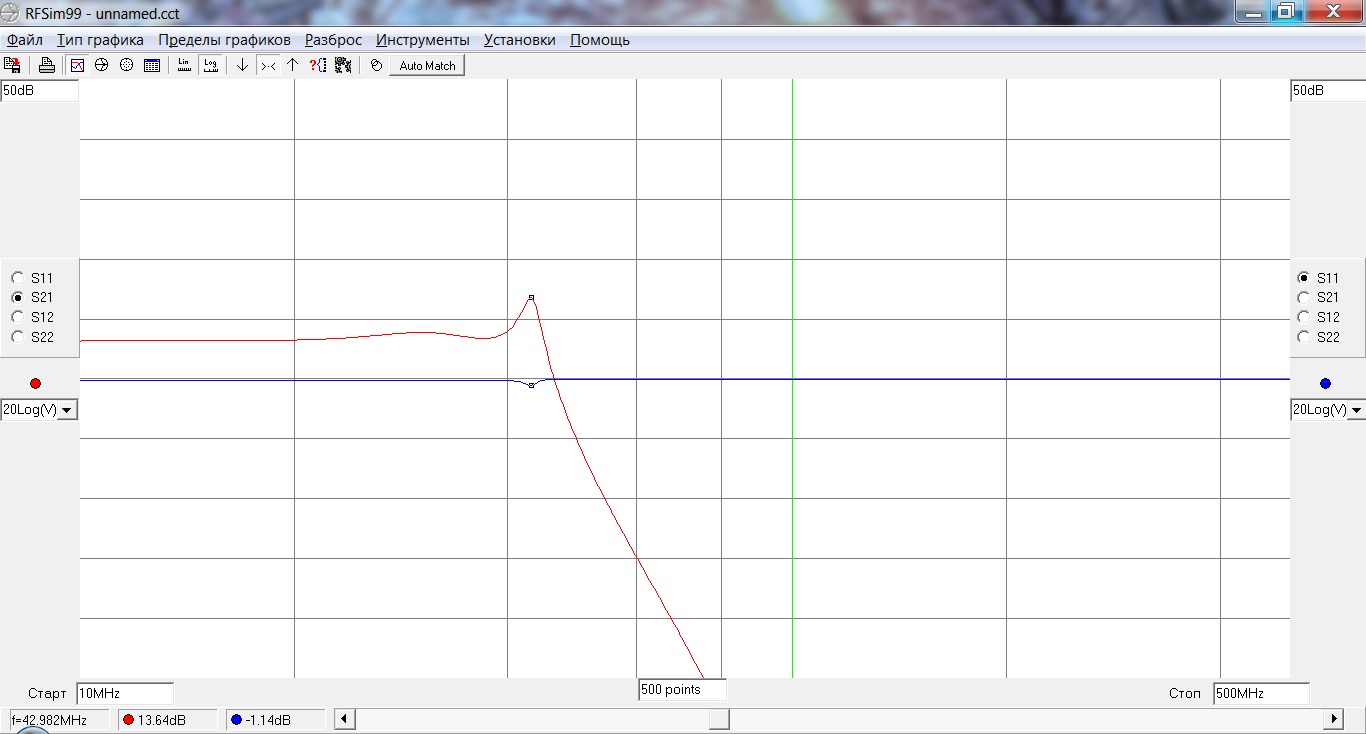1366x734 pixels.
Task: Click the 500 points field
Action: point(682,689)
